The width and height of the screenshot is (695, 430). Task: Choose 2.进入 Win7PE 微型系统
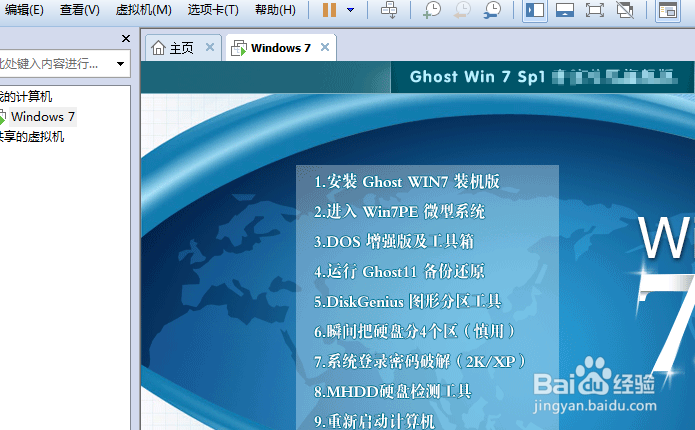[399, 211]
